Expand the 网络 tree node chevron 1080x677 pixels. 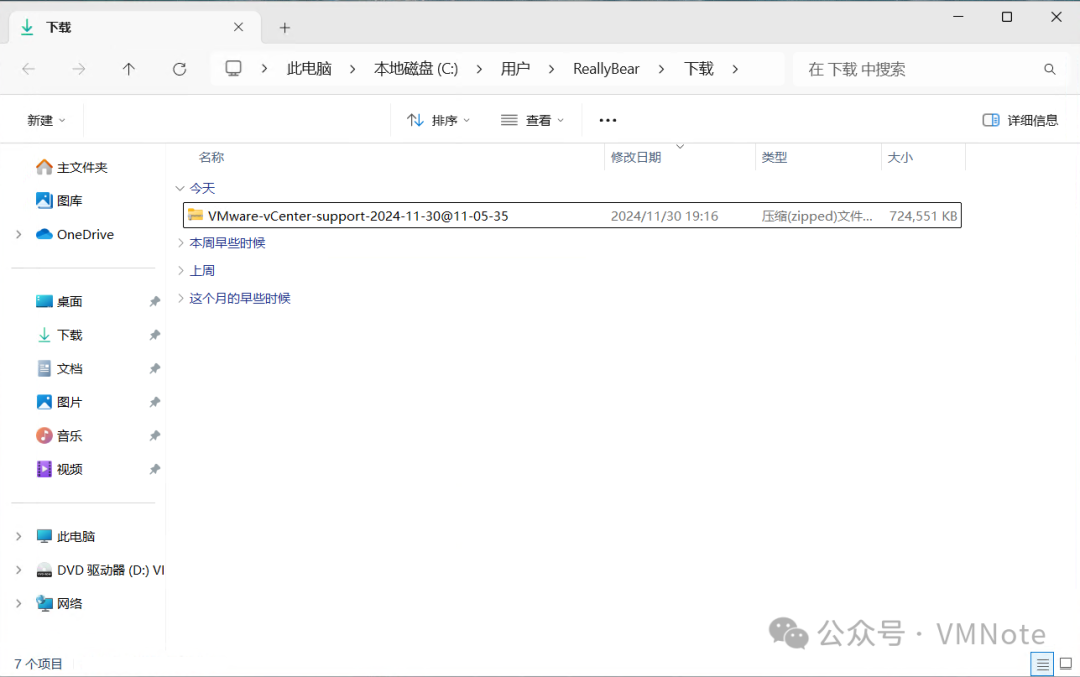(x=19, y=603)
